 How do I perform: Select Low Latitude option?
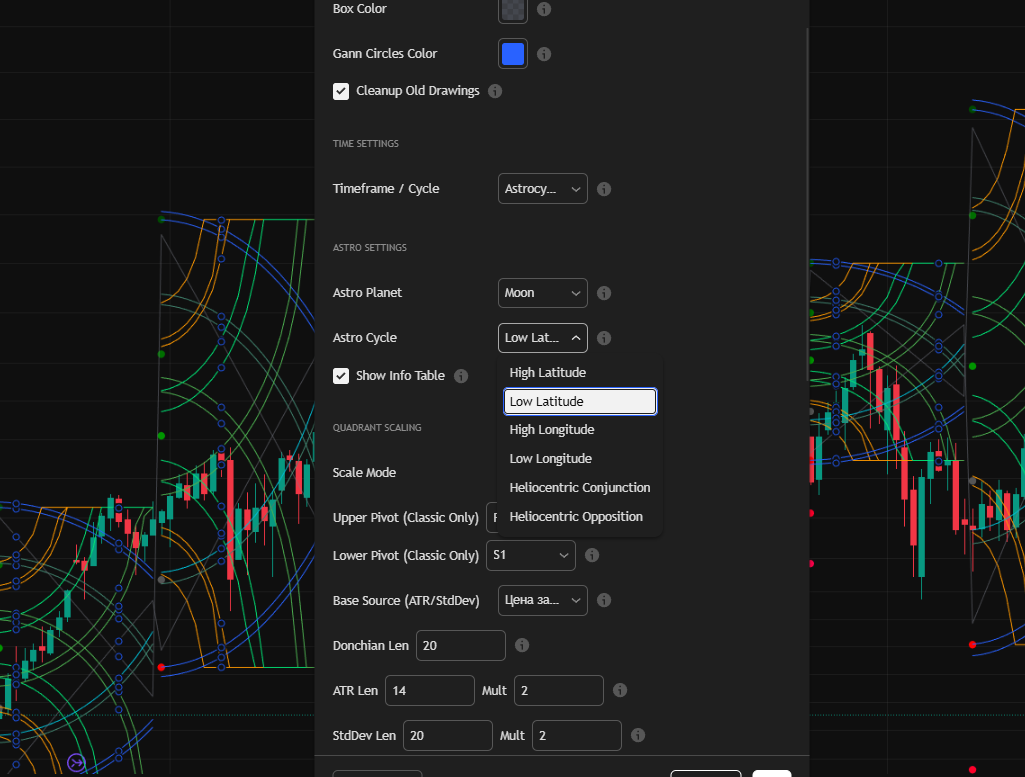(x=580, y=401)
